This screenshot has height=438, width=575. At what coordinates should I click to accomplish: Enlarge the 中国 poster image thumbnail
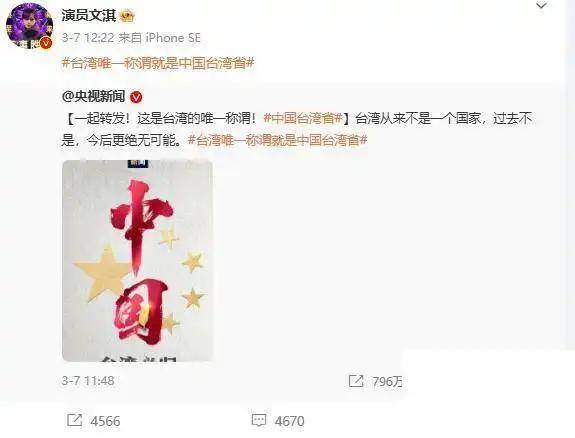(138, 260)
